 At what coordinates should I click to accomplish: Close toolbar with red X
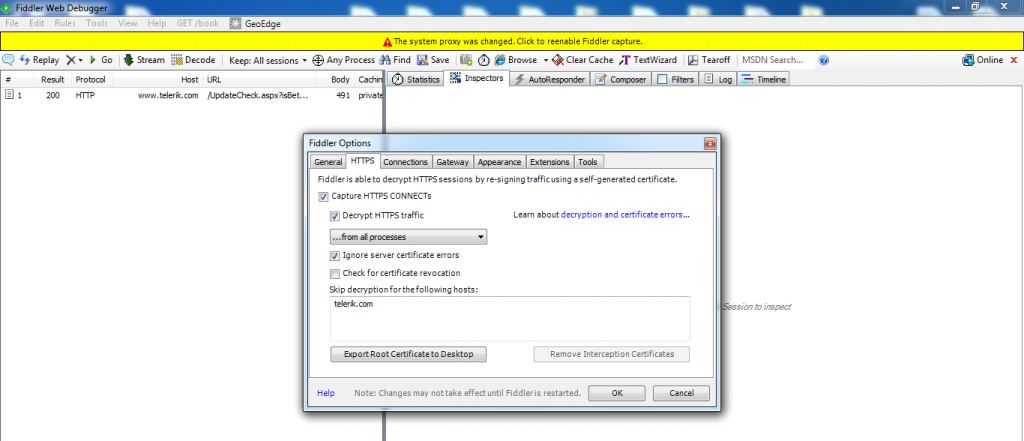point(1014,60)
